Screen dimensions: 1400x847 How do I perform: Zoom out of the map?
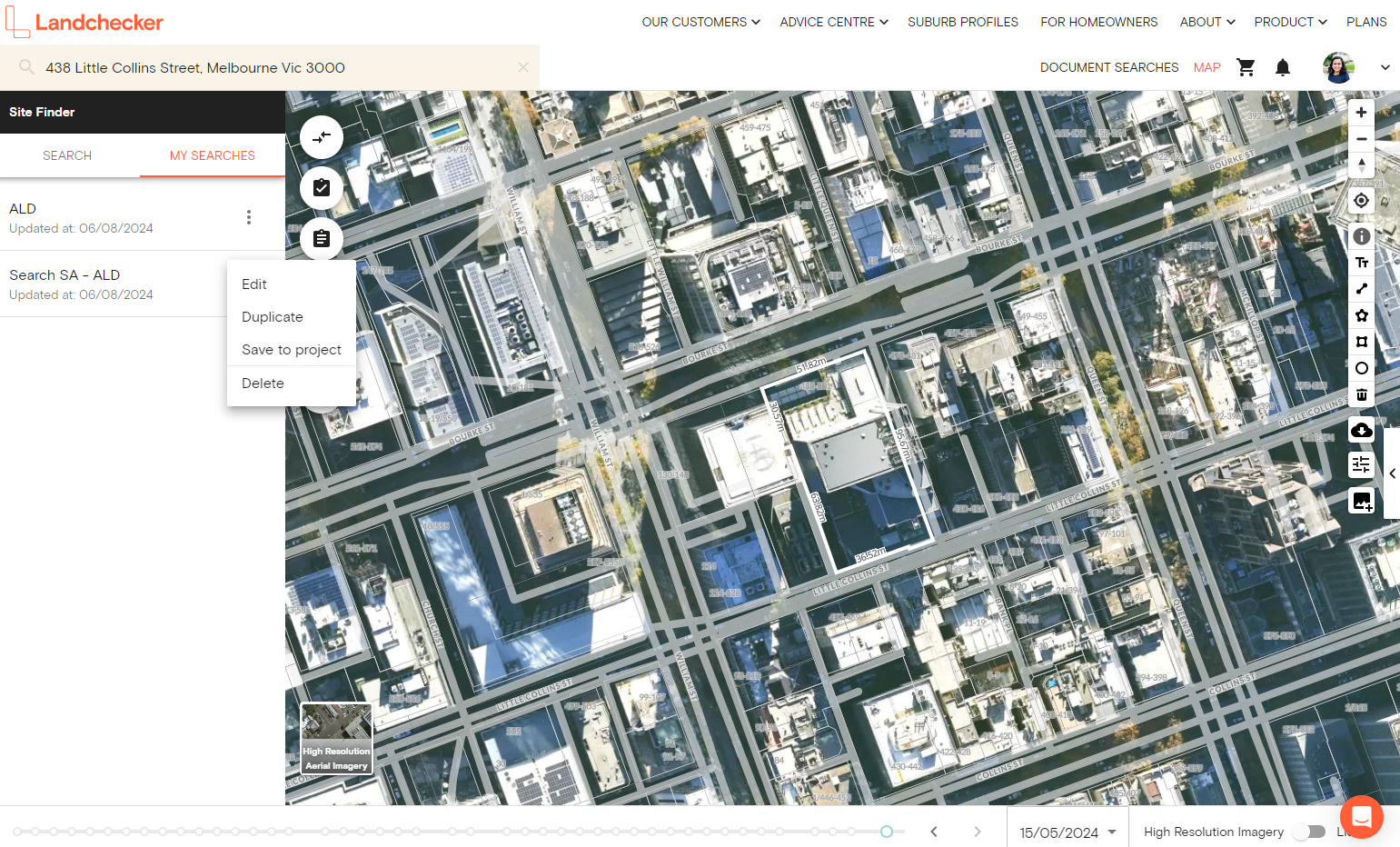pos(1361,139)
